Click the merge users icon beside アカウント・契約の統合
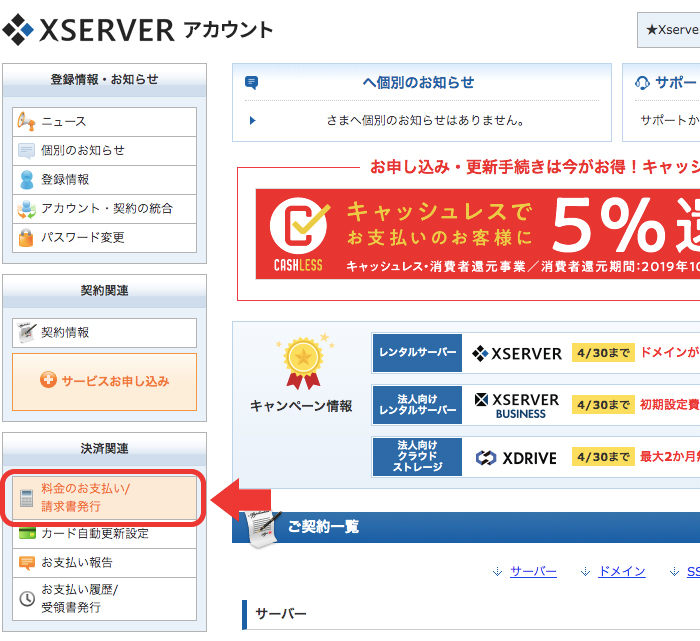Viewport: 700px width, 641px height. pos(26,209)
